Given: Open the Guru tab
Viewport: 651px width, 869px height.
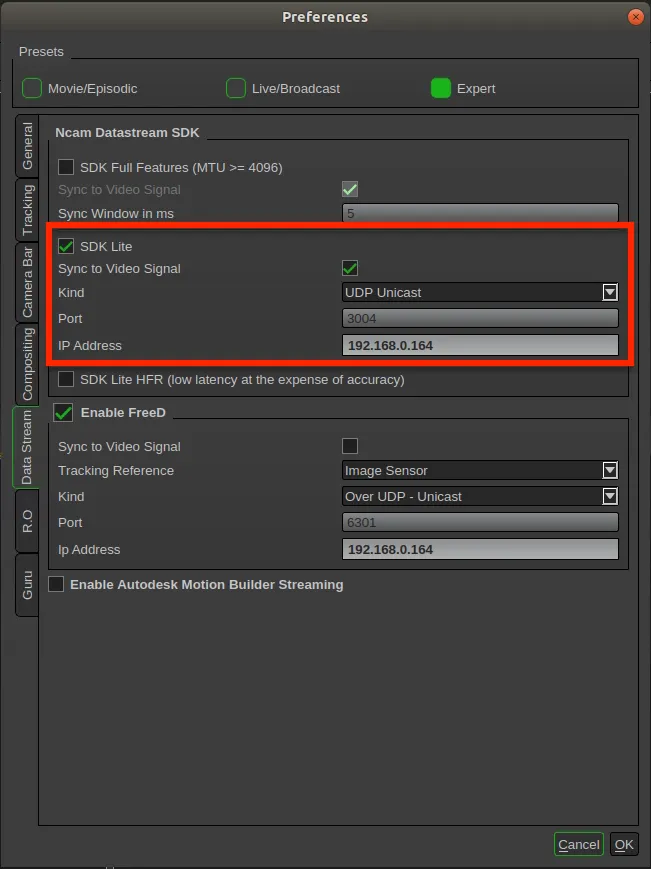Looking at the screenshot, I should tap(27, 585).
